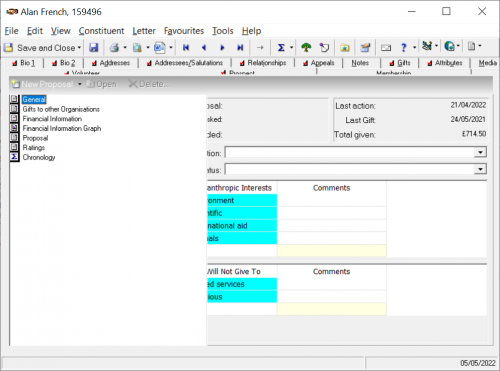Click the tag icon beside the tree

(324, 48)
